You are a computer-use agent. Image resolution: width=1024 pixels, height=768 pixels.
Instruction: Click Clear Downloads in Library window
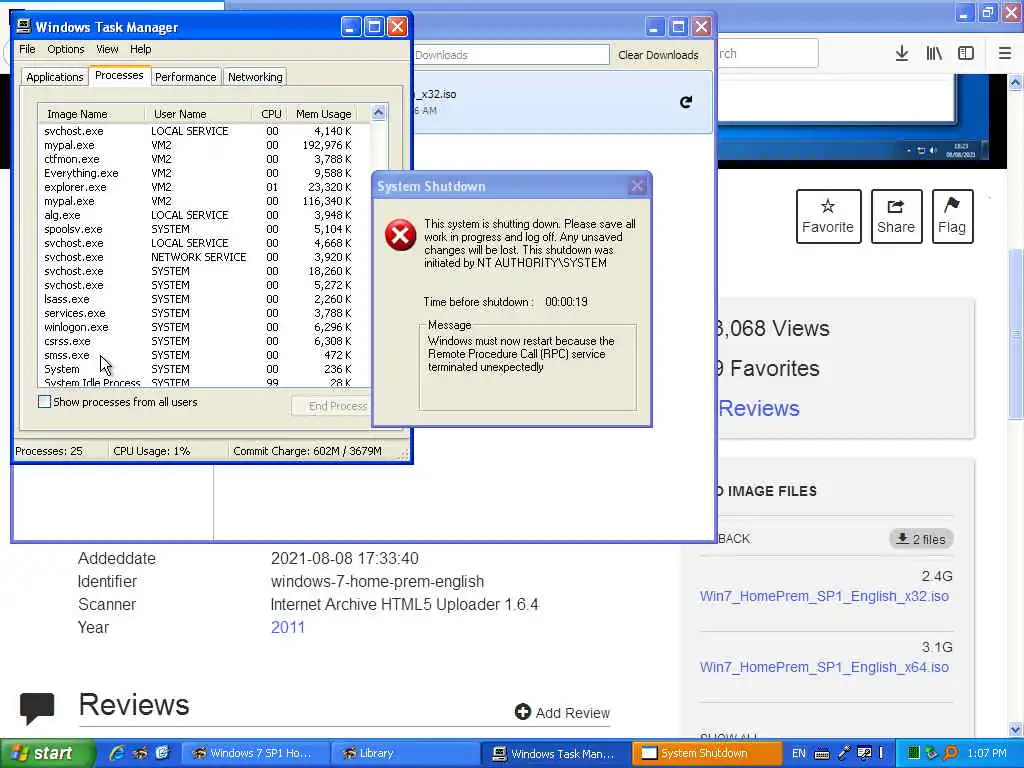pyautogui.click(x=658, y=55)
